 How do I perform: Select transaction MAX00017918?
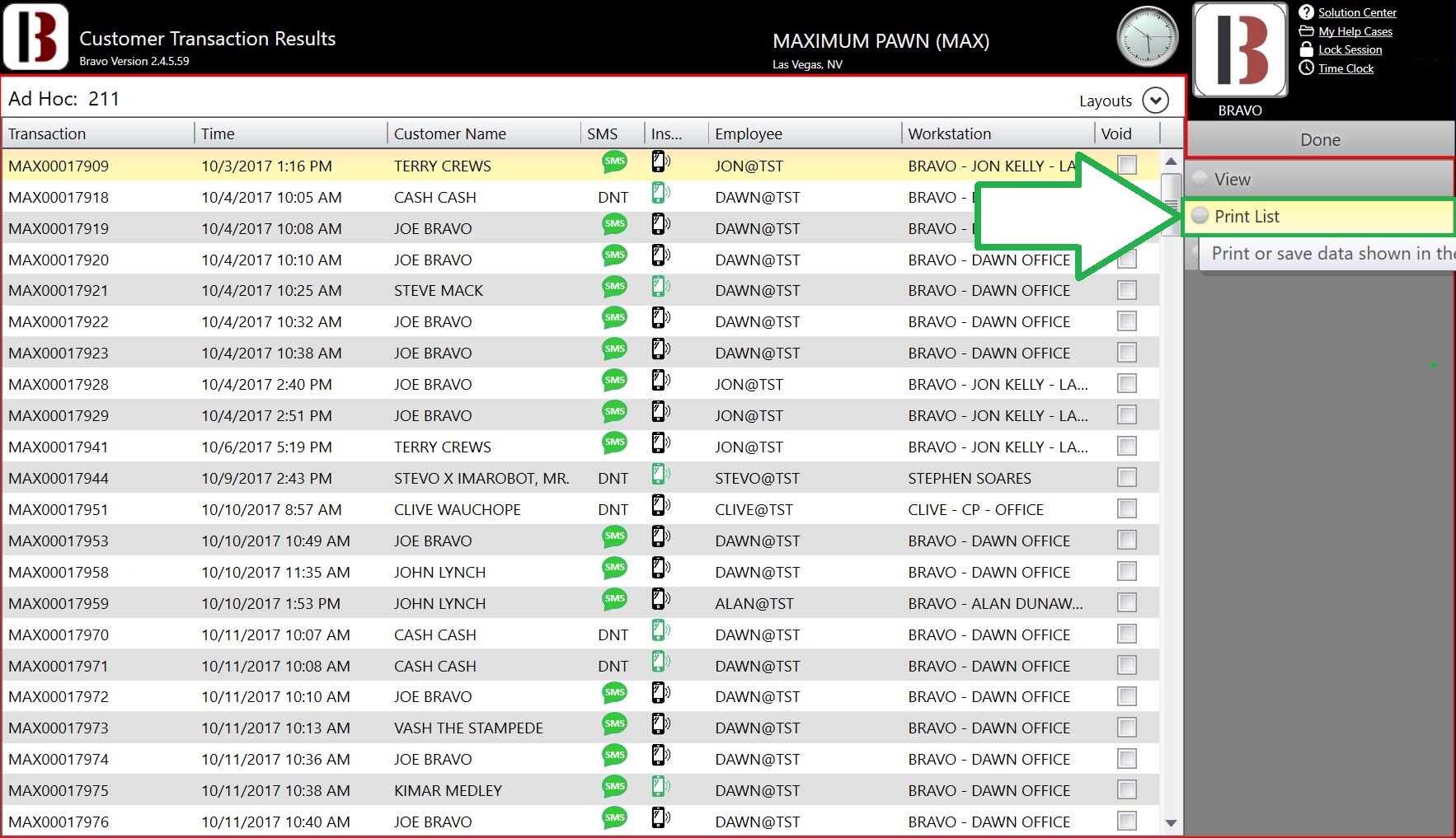(59, 197)
